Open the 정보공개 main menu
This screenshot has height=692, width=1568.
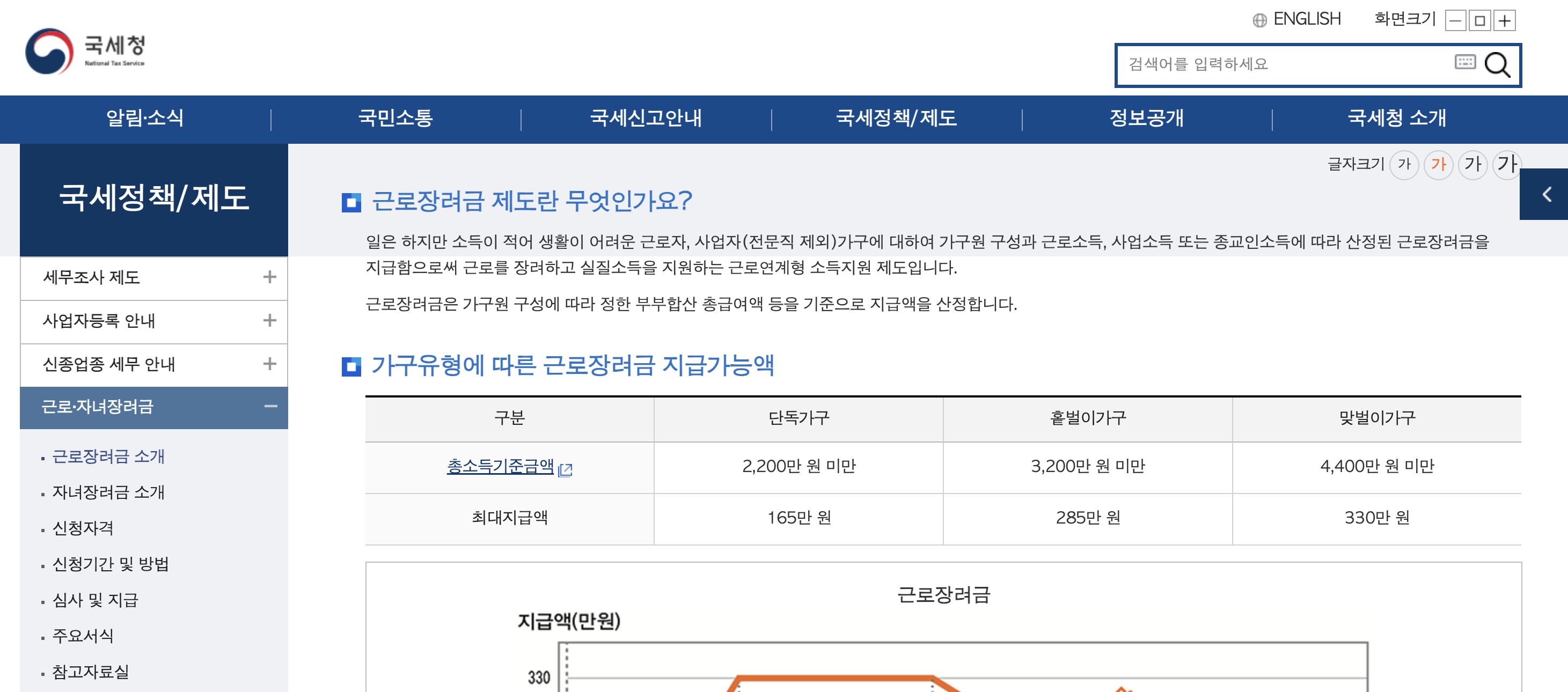coord(1146,118)
